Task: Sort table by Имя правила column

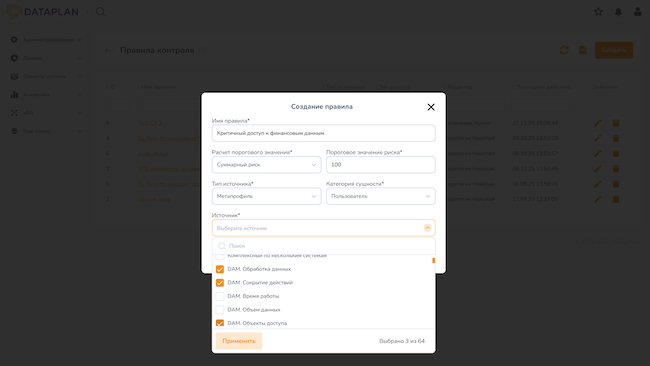Action: click(x=156, y=87)
